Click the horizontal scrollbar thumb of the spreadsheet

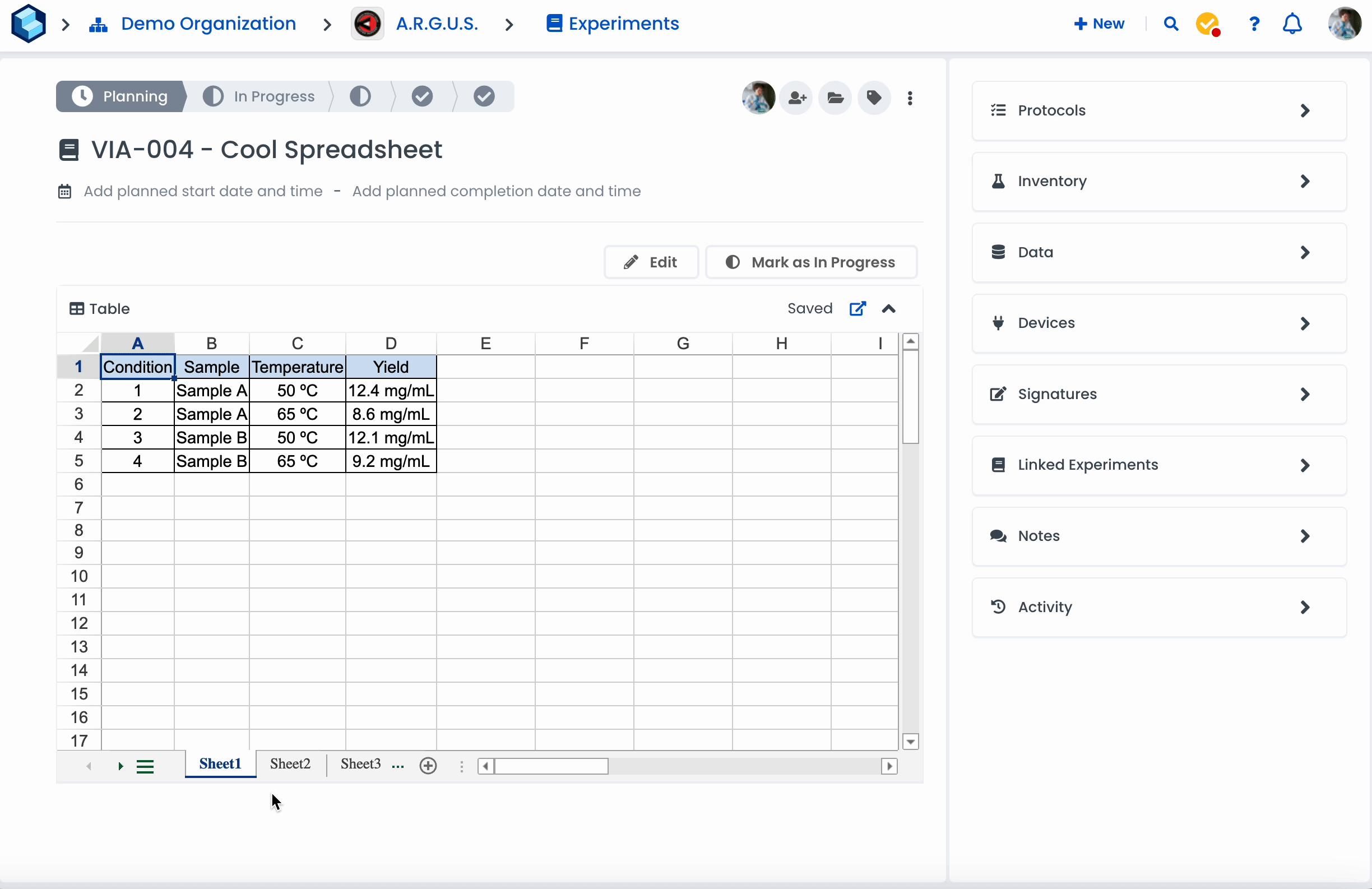[551, 766]
